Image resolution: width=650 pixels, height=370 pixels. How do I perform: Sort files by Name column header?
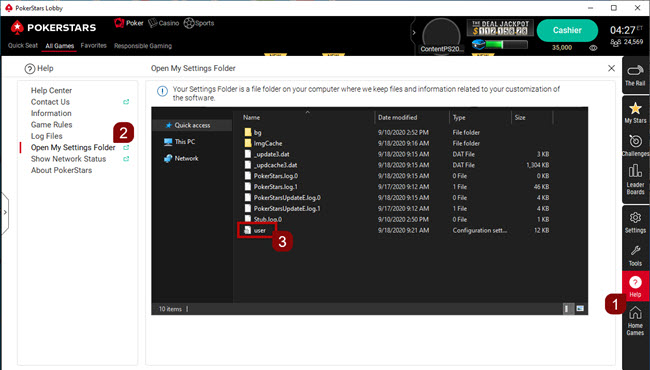click(252, 118)
